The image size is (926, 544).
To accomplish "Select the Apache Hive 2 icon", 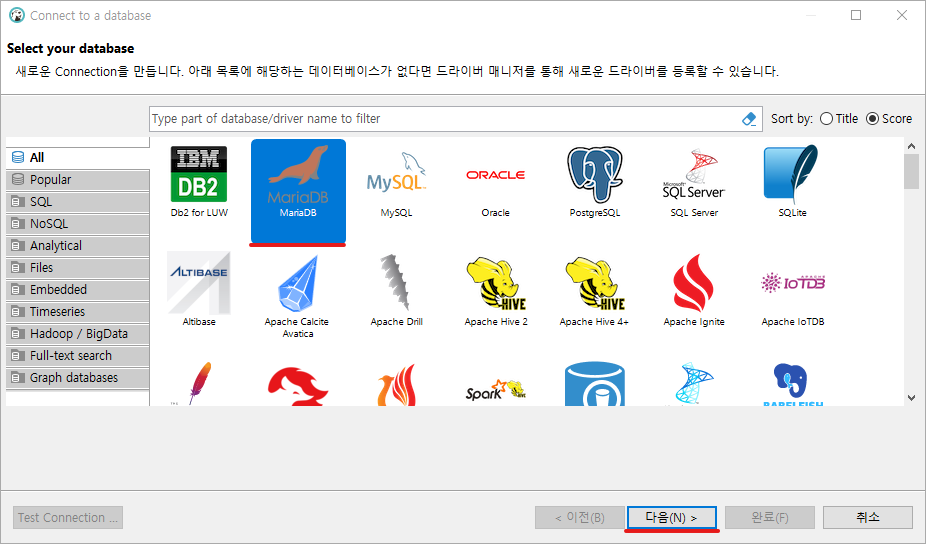I will point(495,283).
